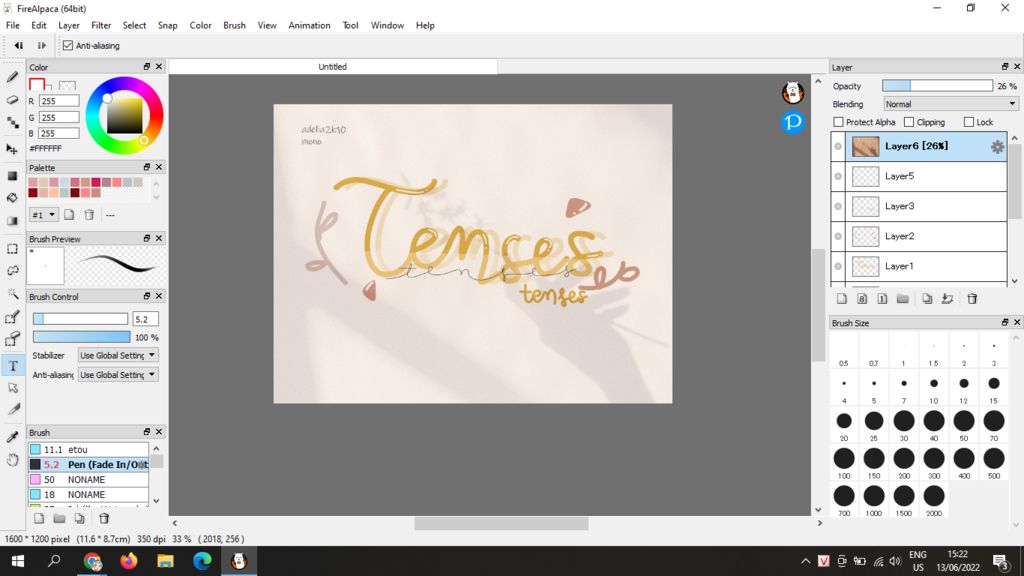Open the Filter menu
The height and width of the screenshot is (576, 1024).
point(101,25)
